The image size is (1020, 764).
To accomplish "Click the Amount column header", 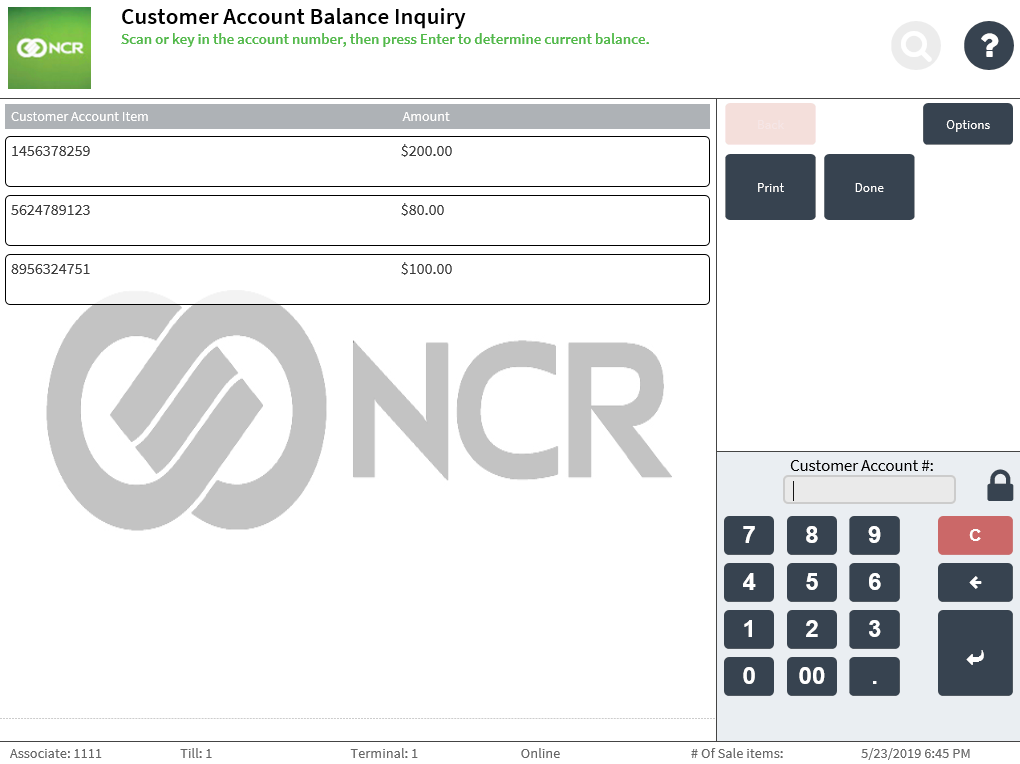I will (426, 117).
